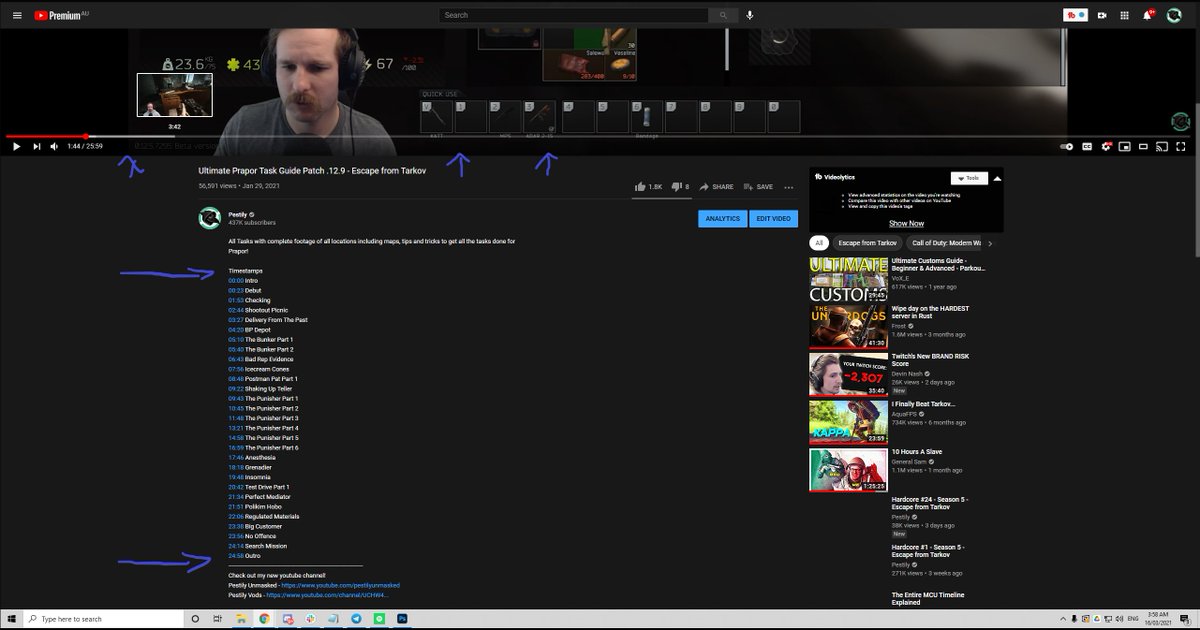The width and height of the screenshot is (1200, 630).
Task: Open I Finally Beat Tarkov thumbnail
Action: coord(848,421)
